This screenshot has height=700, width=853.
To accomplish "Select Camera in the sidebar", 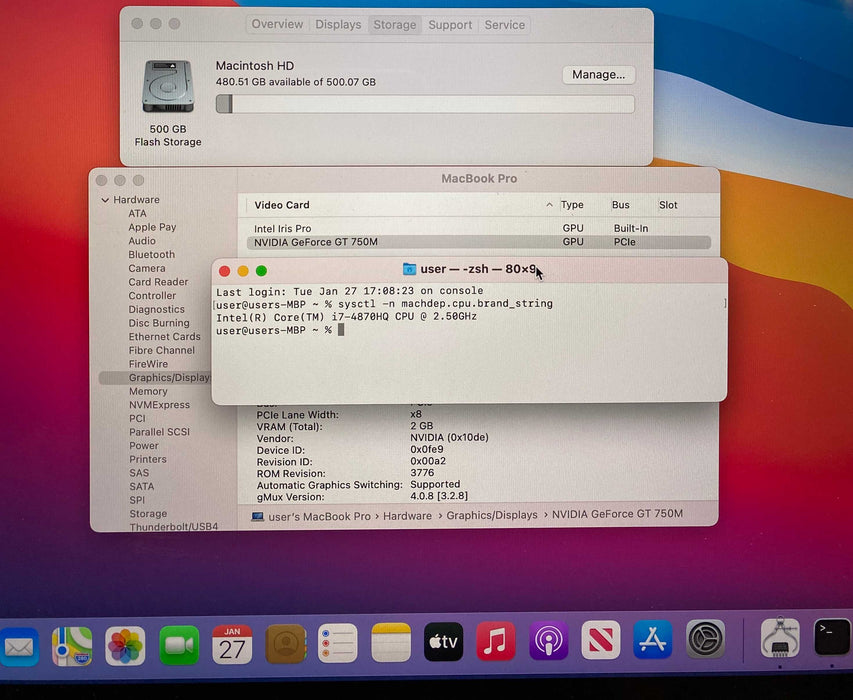I will click(147, 268).
